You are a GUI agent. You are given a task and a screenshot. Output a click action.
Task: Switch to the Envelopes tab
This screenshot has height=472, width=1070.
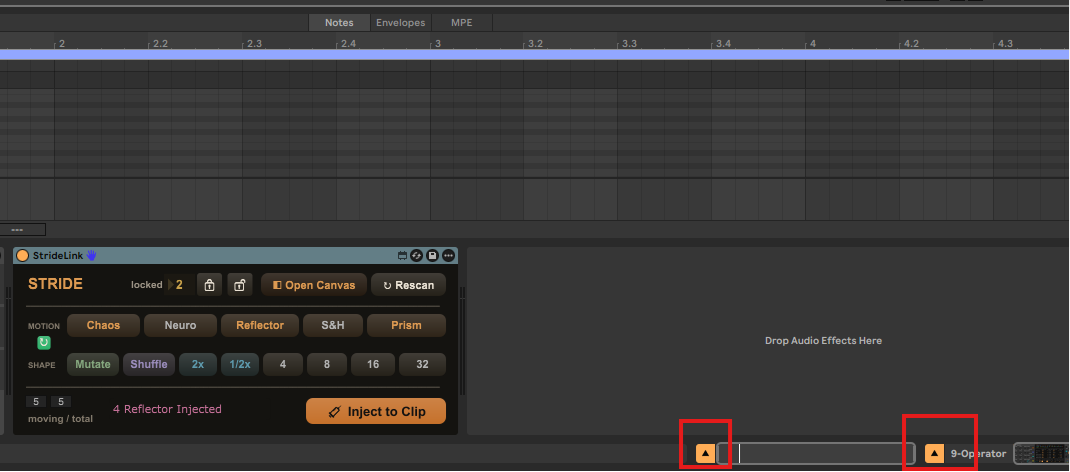(401, 23)
